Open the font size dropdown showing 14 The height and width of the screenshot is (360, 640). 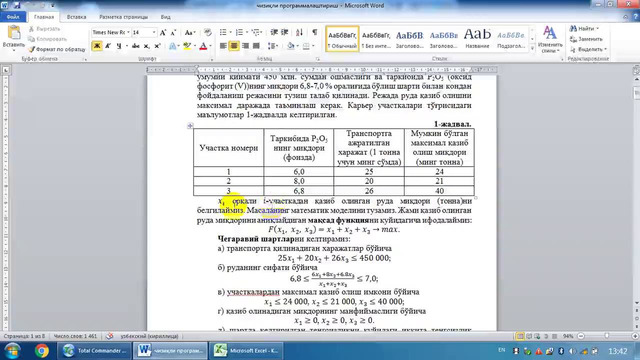coord(154,32)
